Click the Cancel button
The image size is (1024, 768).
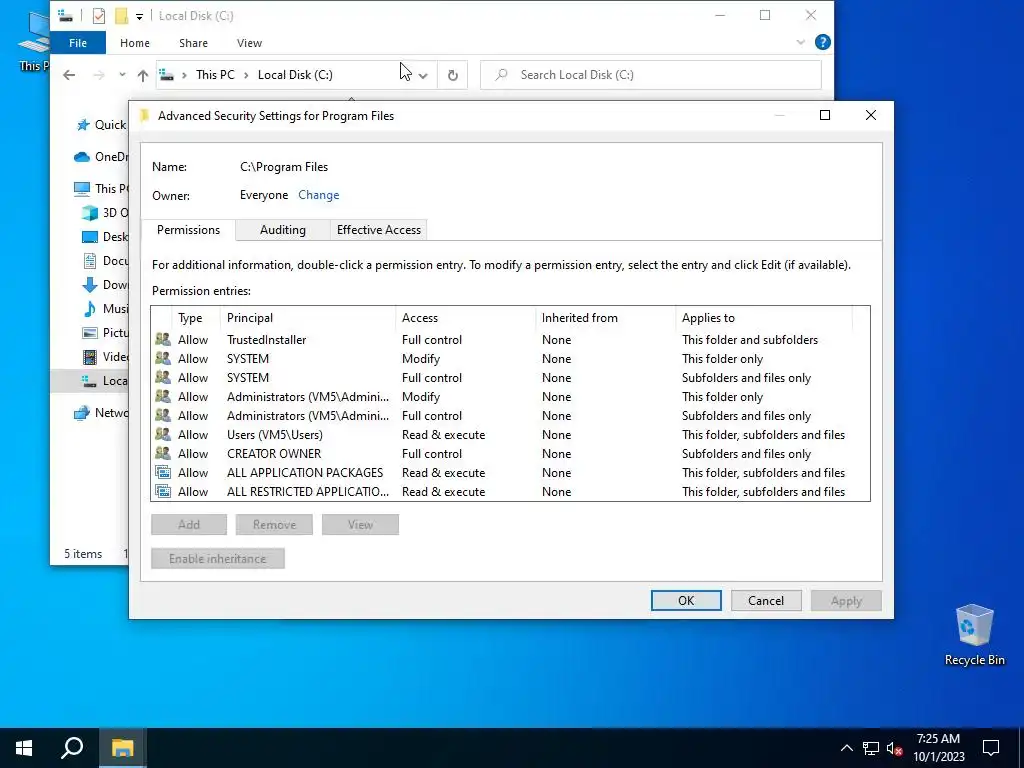pyautogui.click(x=765, y=601)
